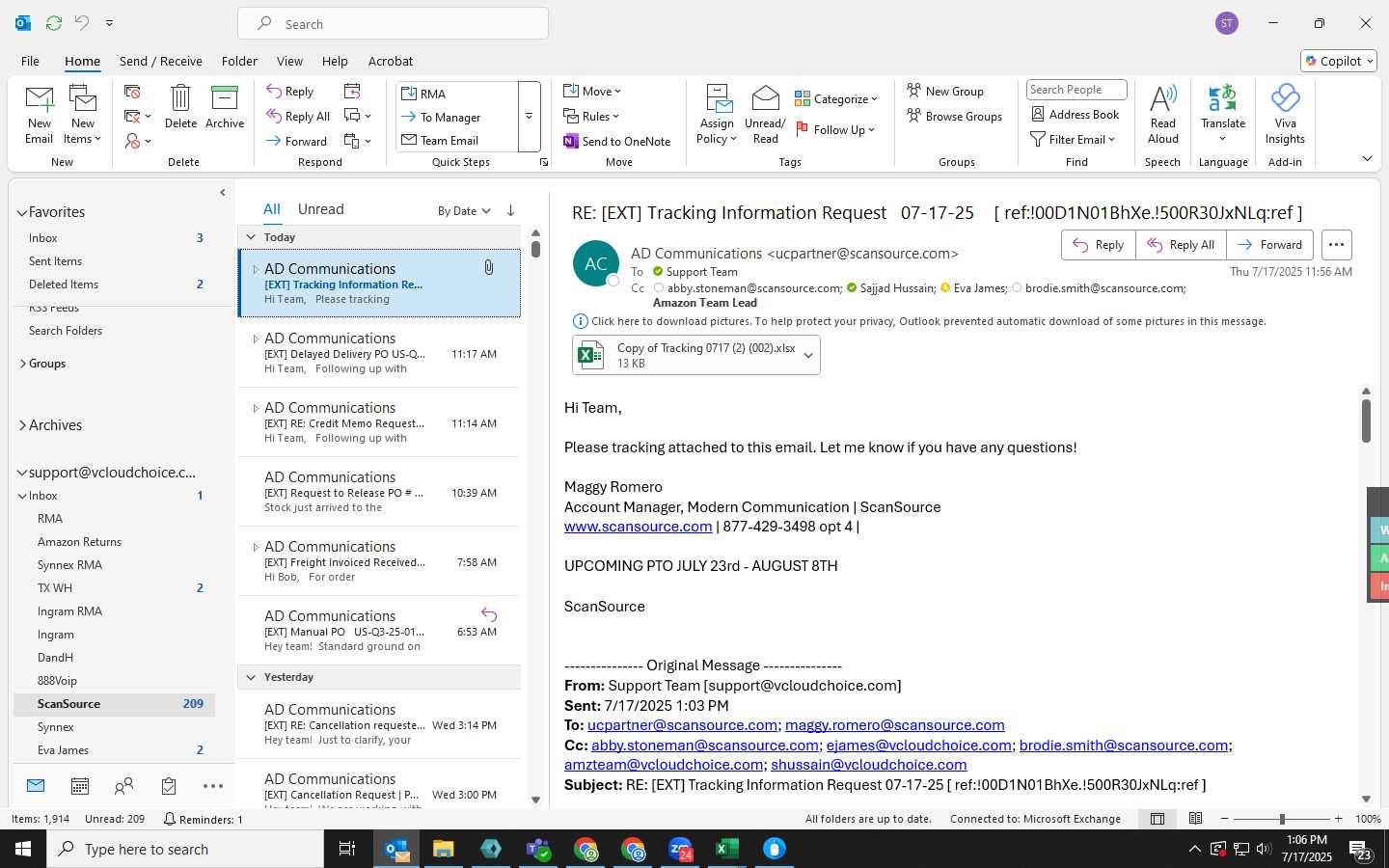Open Excel from the taskbar
1389x868 pixels.
click(726, 849)
